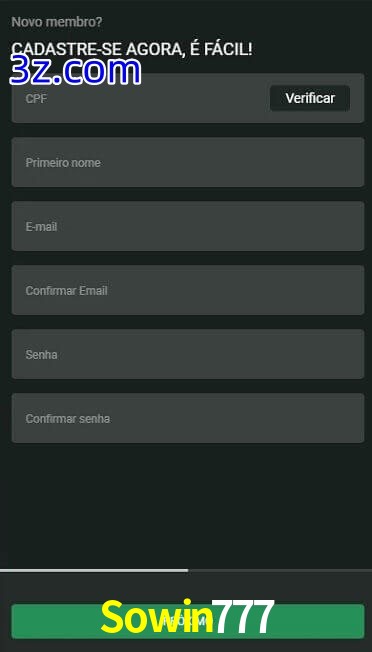Click the Novo membro? label
This screenshot has width=372, height=652.
pyautogui.click(x=57, y=22)
